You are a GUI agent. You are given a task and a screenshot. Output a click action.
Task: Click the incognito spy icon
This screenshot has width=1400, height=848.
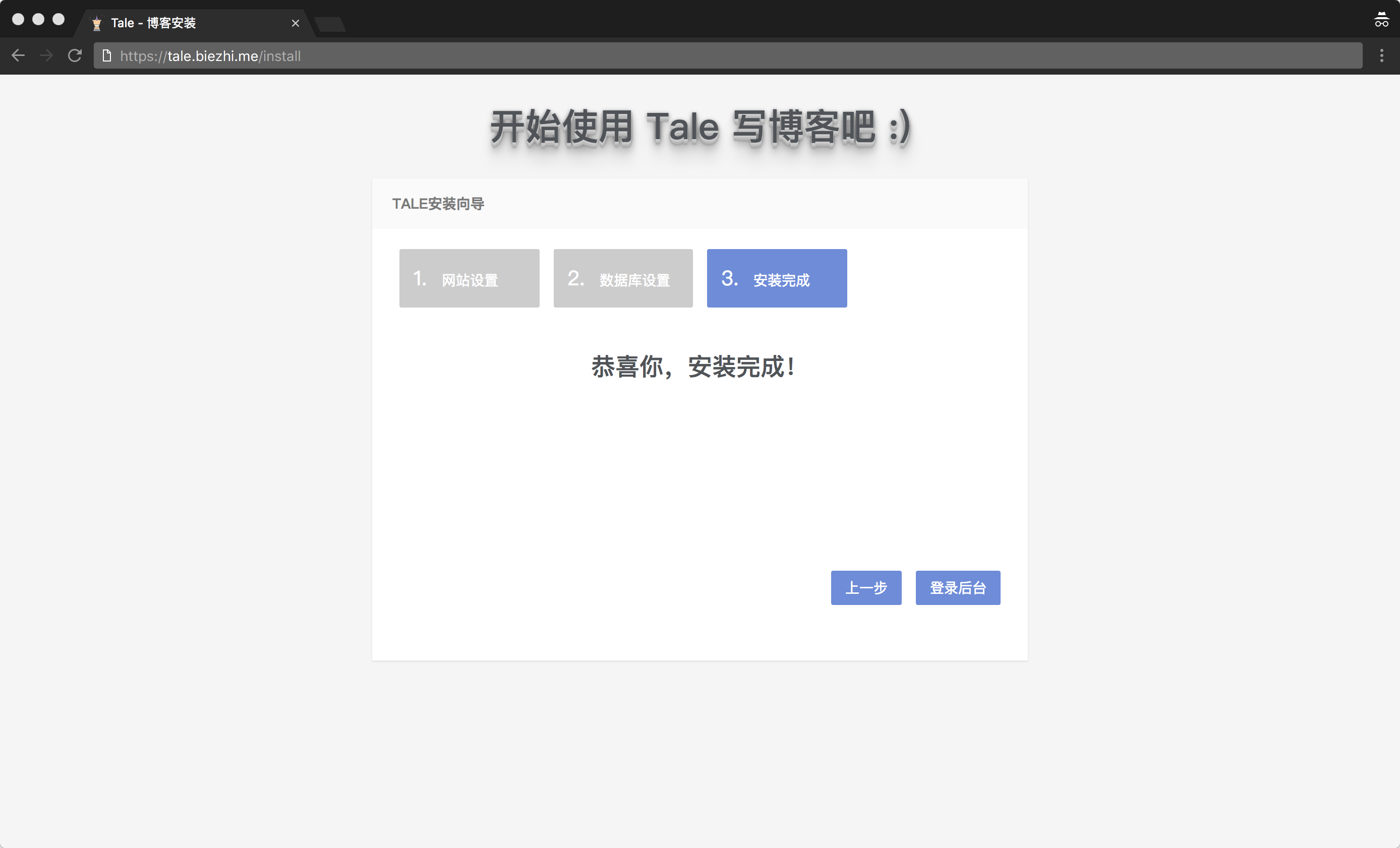(1381, 20)
